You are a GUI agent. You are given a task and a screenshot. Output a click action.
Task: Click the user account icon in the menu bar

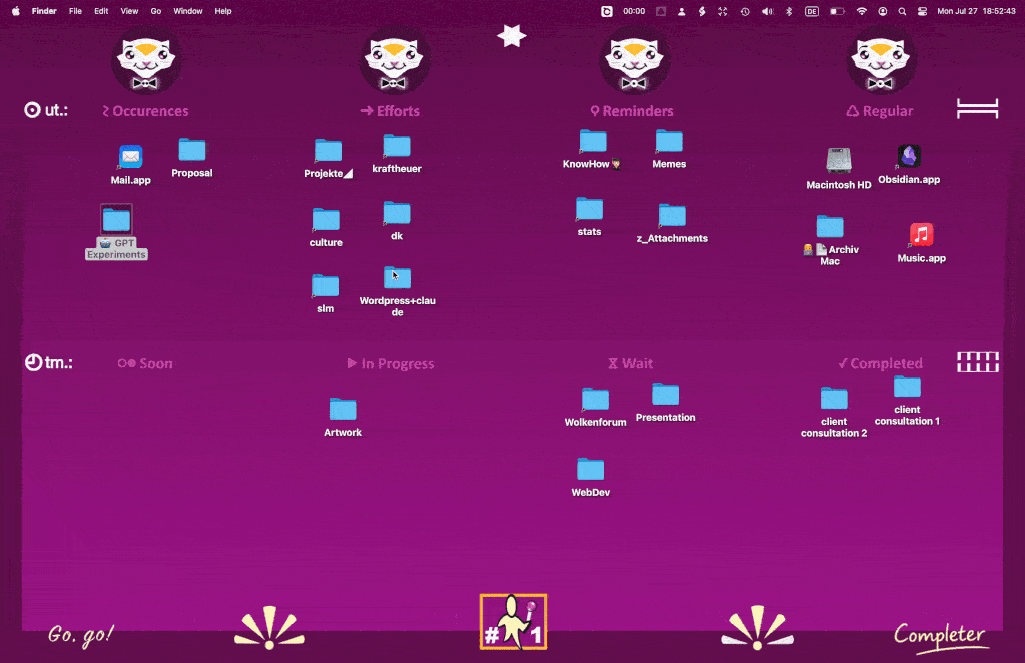tap(882, 11)
